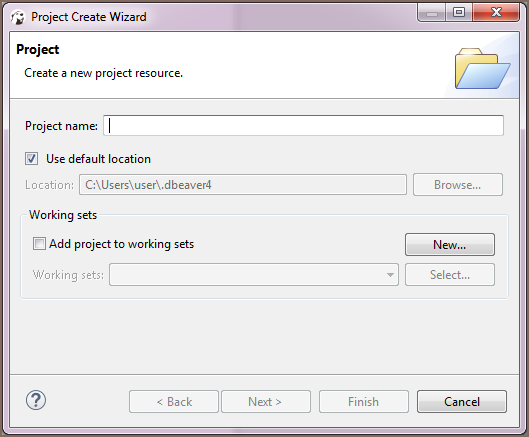The image size is (529, 437).
Task: Click the help question mark icon
Action: point(36,400)
